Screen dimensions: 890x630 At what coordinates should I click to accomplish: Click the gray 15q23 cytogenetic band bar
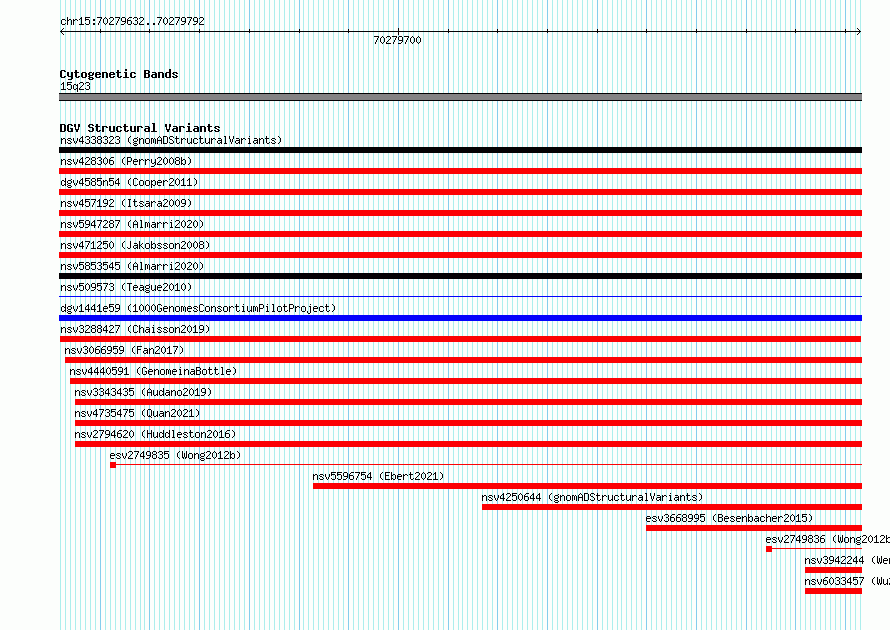(x=460, y=97)
